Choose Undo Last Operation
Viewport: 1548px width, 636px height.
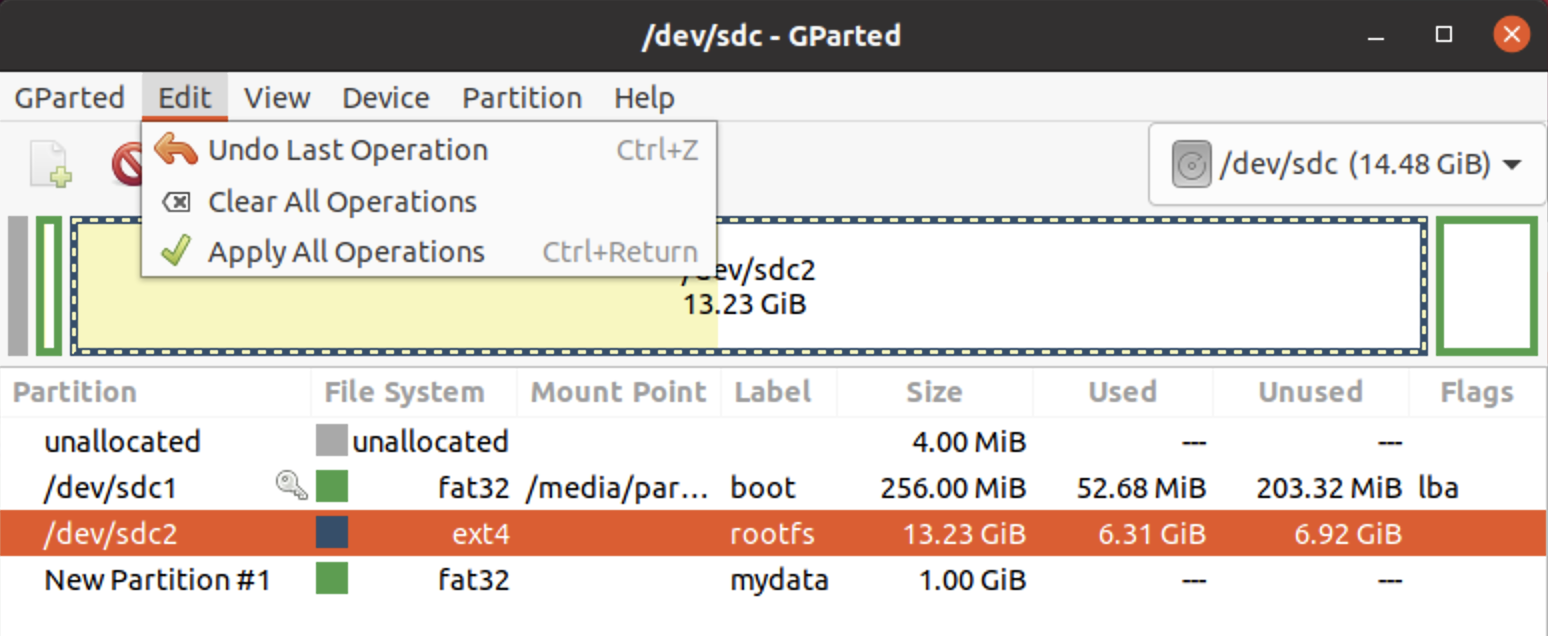(x=348, y=149)
